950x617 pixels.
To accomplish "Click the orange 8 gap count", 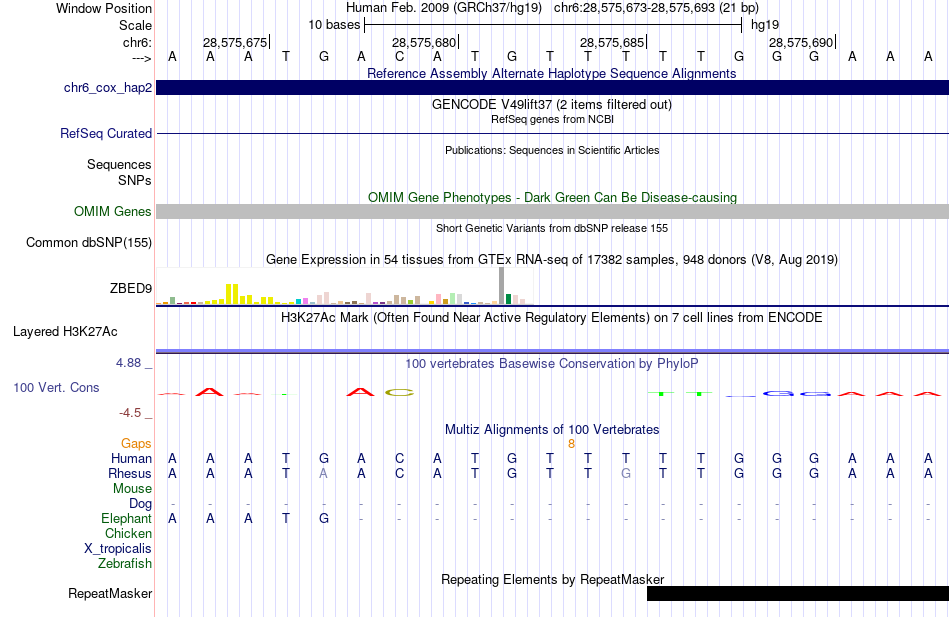I will point(571,444).
